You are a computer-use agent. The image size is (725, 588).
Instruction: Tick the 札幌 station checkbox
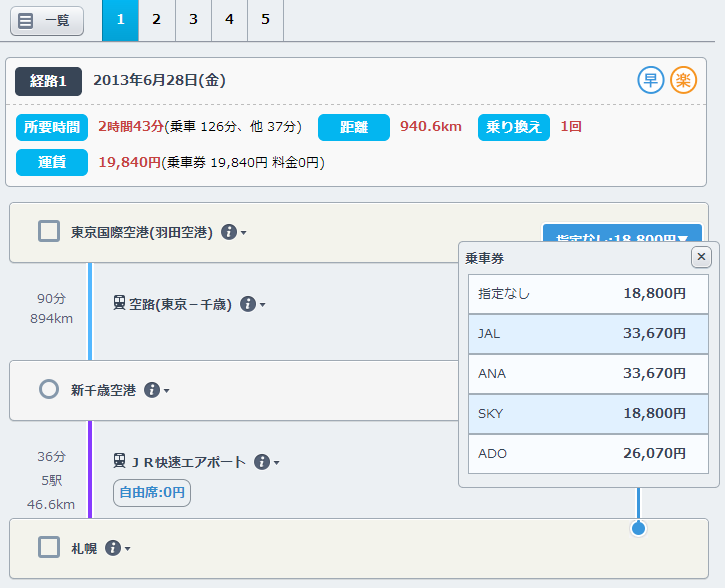(49, 547)
